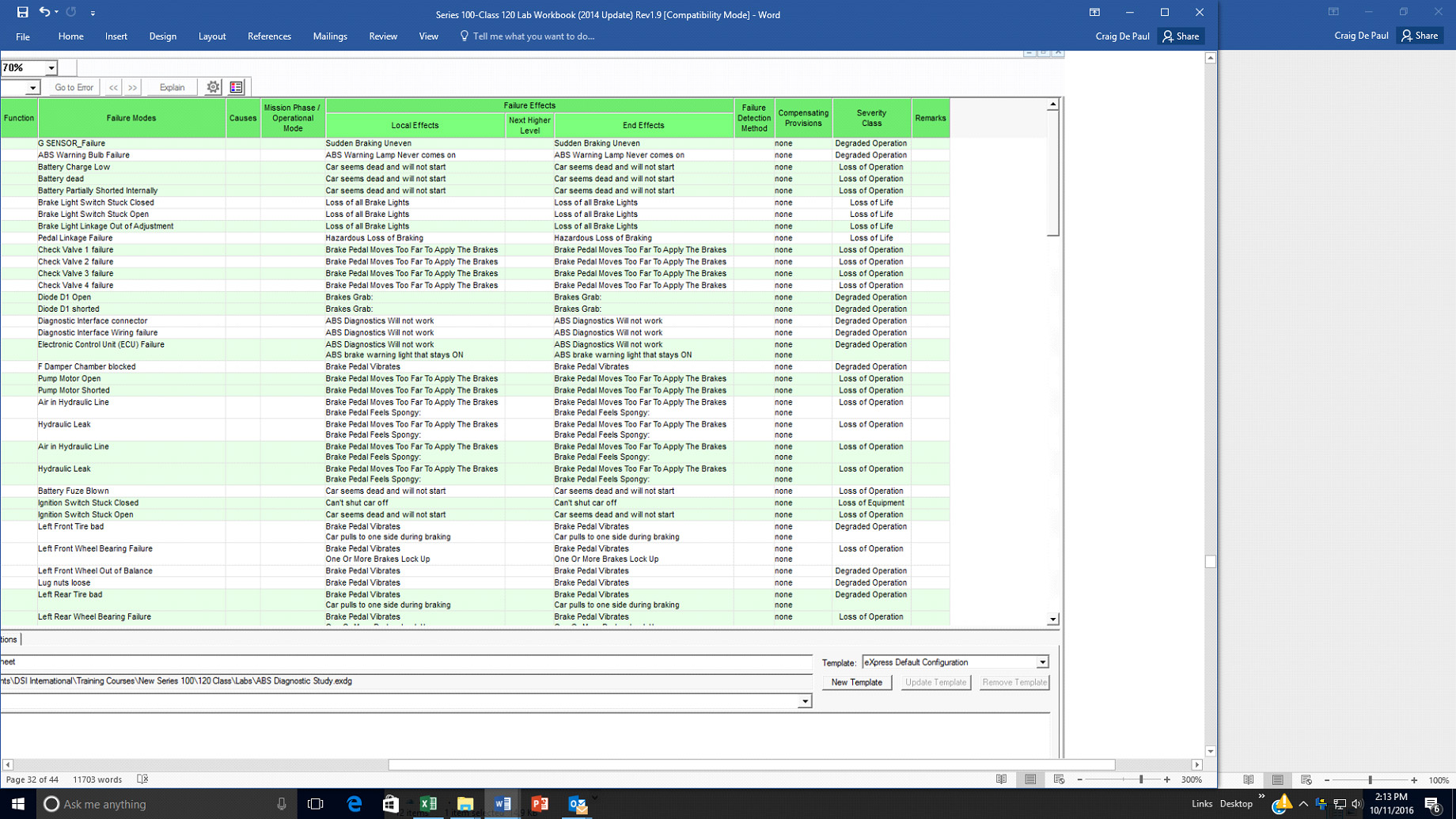Switch to the Mailings tab
This screenshot has height=819, width=1456.
330,36
